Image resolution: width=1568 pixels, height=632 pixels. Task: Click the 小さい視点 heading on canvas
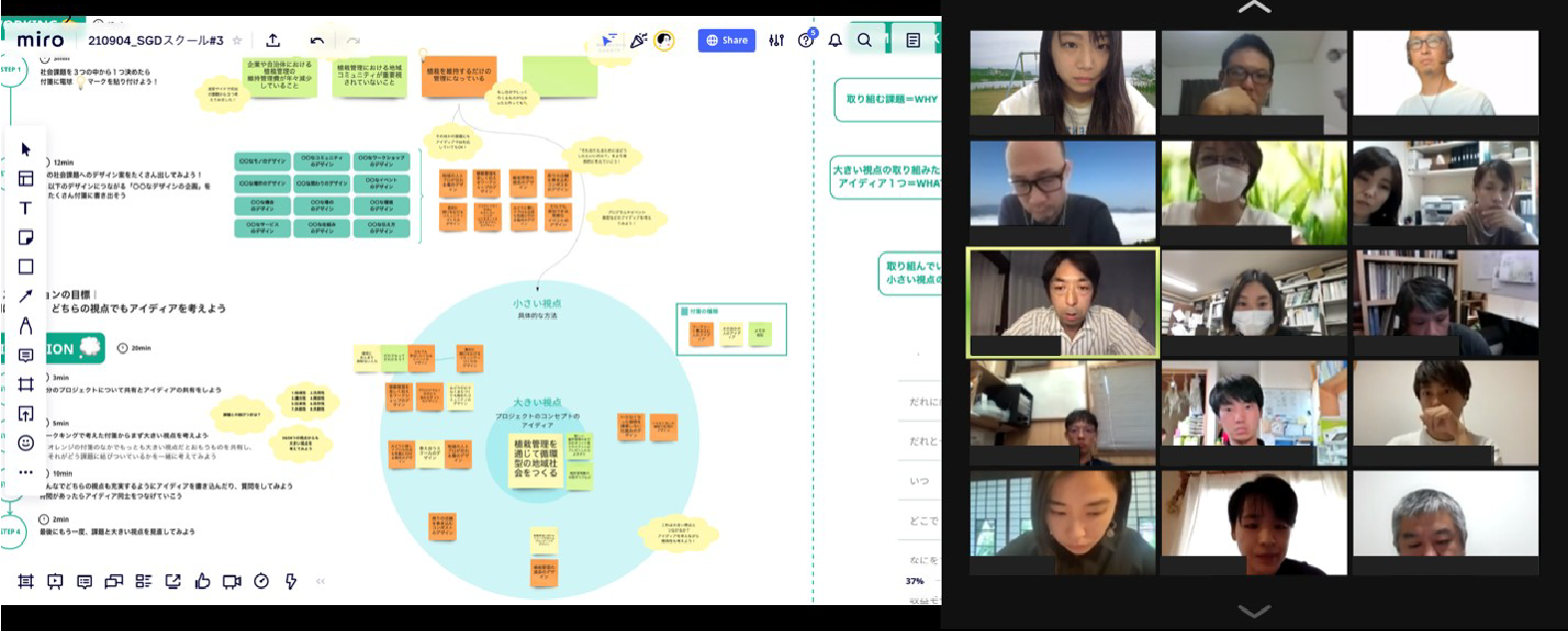pos(537,303)
